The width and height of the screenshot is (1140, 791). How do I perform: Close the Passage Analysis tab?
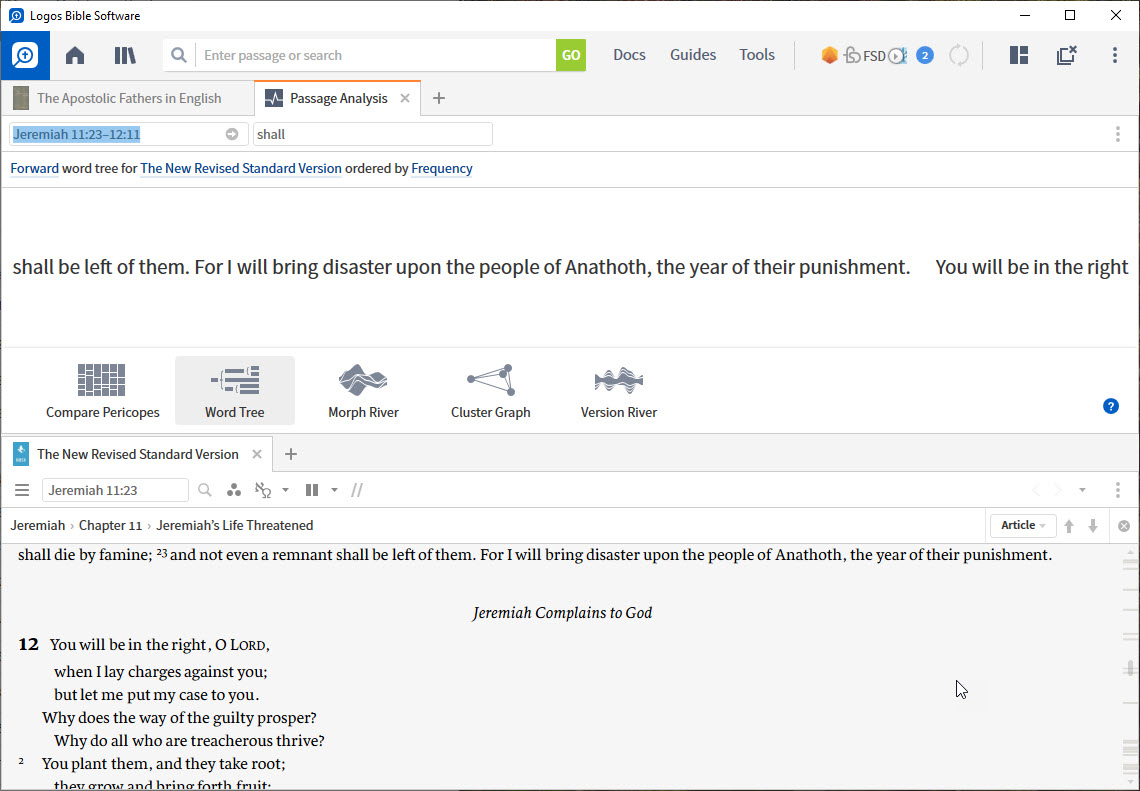(405, 98)
